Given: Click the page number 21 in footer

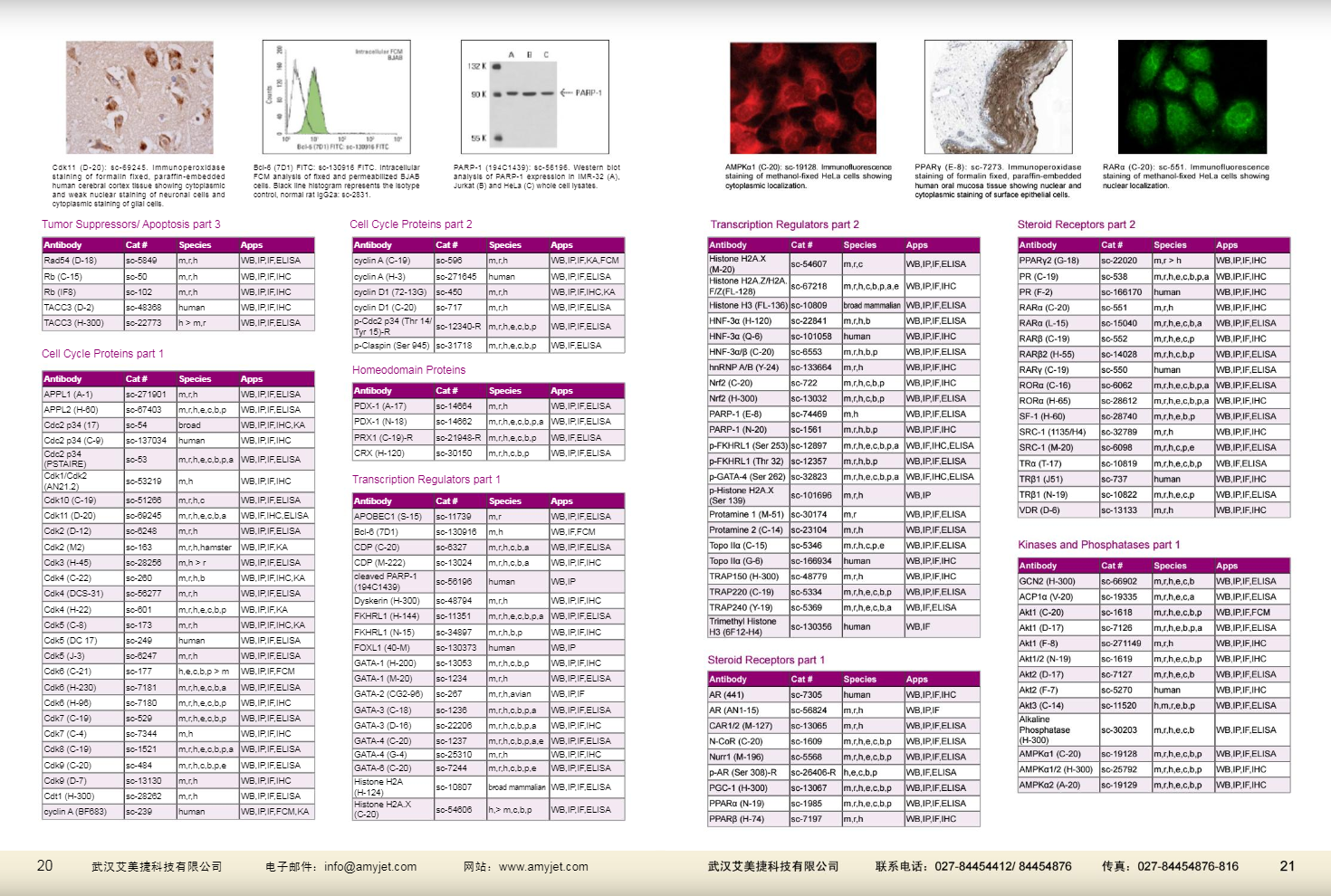Looking at the screenshot, I should click(1287, 866).
